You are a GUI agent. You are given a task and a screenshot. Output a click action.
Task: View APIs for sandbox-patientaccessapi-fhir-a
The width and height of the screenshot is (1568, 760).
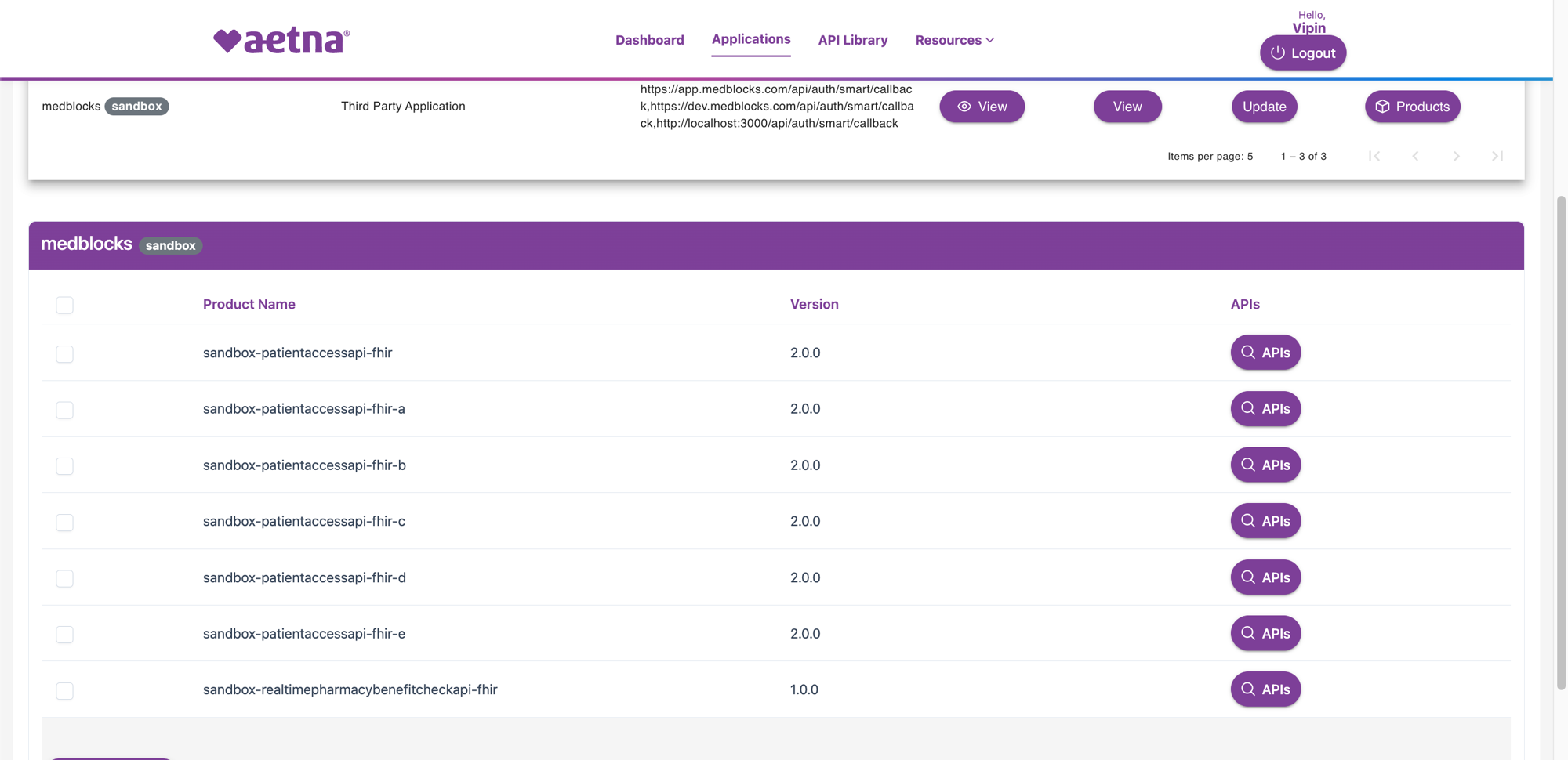1265,409
